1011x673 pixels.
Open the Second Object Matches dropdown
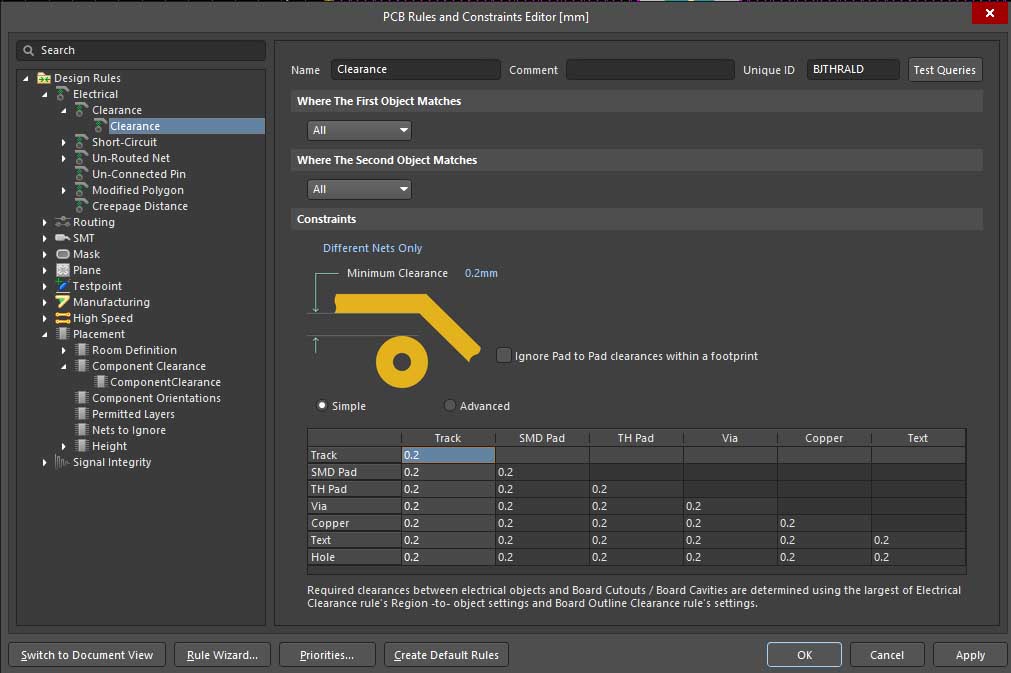click(x=360, y=189)
